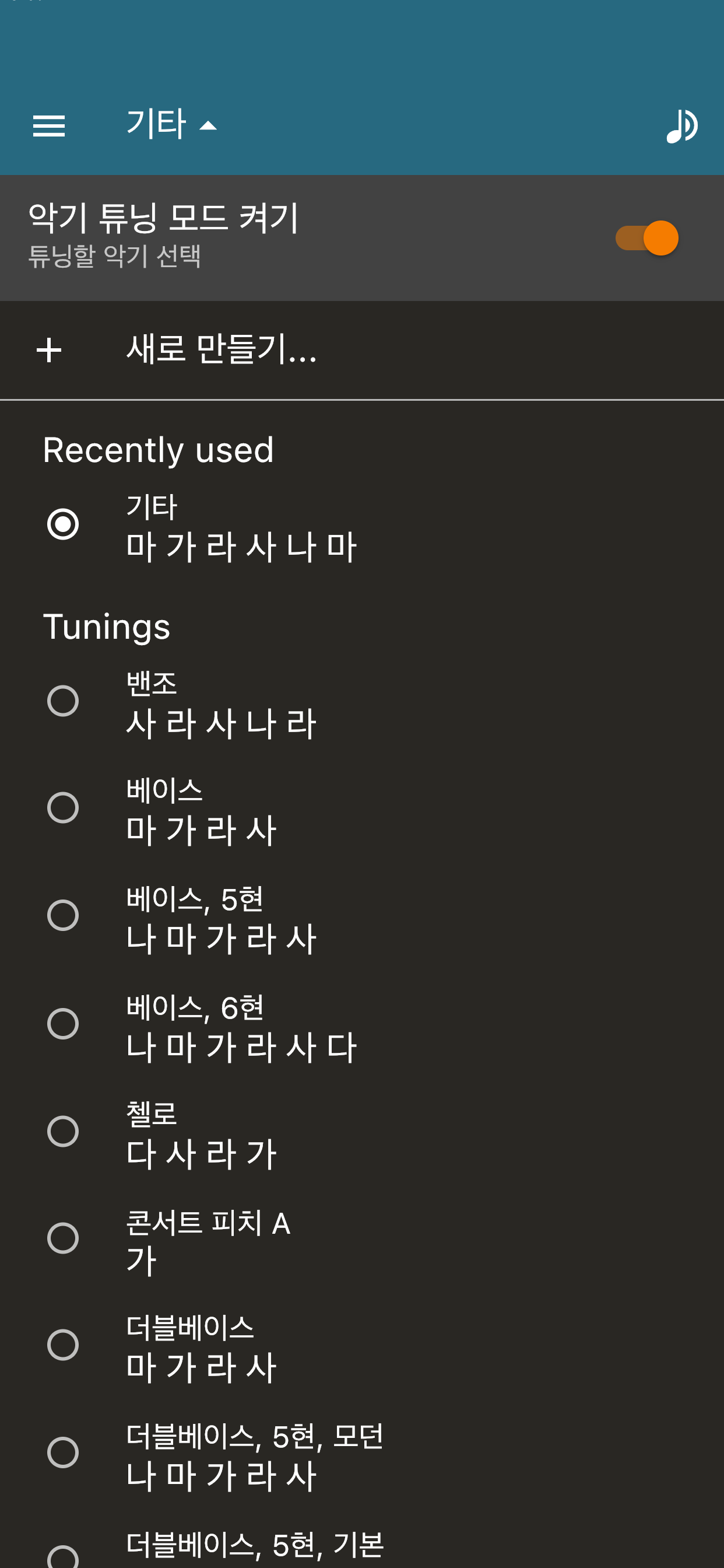Choose the 더블베이스, 5현, 모던 tuning

point(64,1453)
